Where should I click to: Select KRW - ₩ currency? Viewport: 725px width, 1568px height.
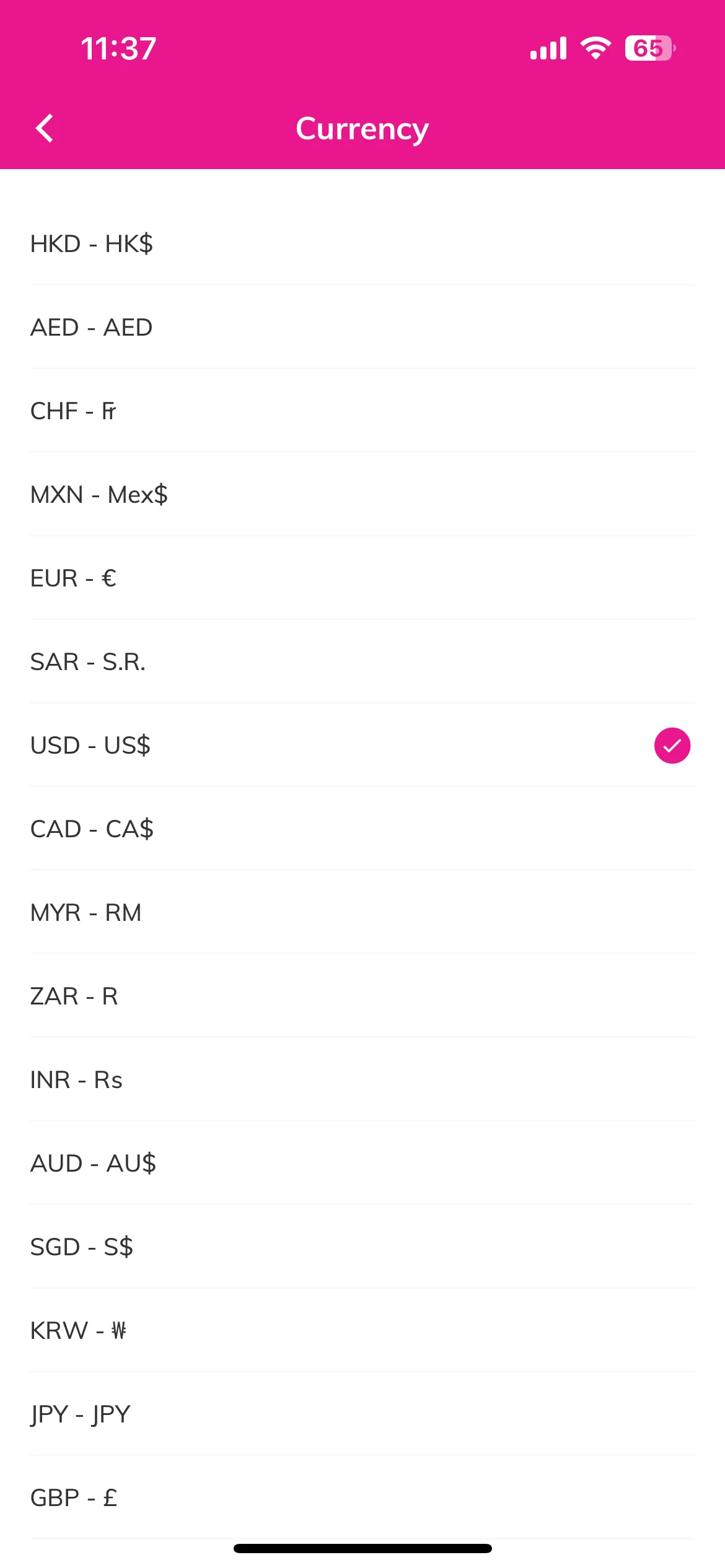pos(362,1330)
